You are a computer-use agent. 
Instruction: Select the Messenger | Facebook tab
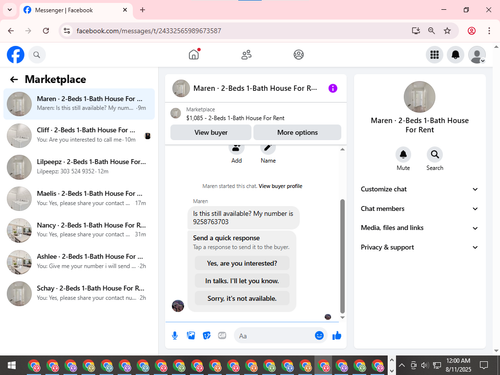(x=76, y=10)
